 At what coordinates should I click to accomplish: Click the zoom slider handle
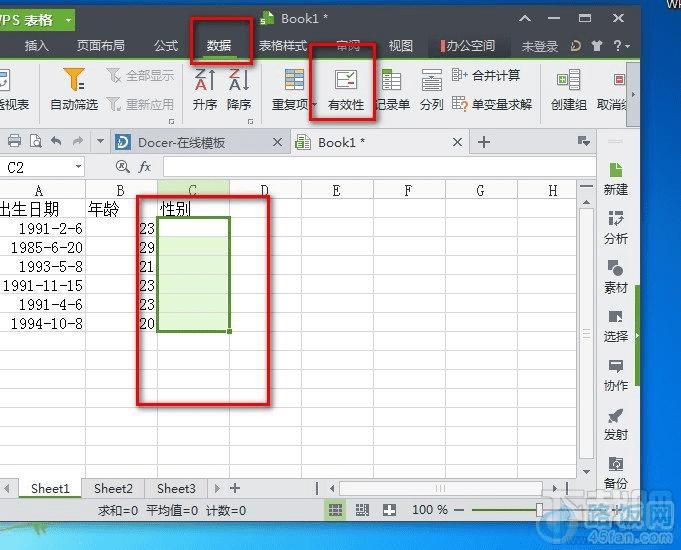(539, 510)
